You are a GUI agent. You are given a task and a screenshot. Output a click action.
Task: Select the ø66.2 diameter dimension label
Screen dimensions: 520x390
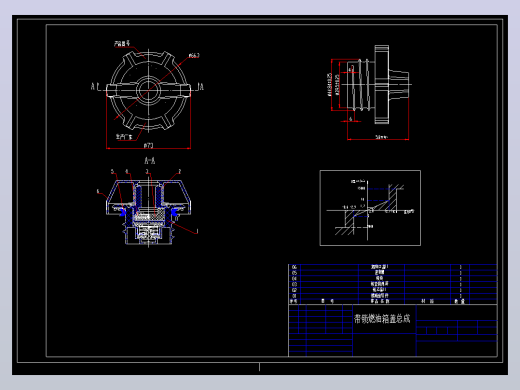194,56
